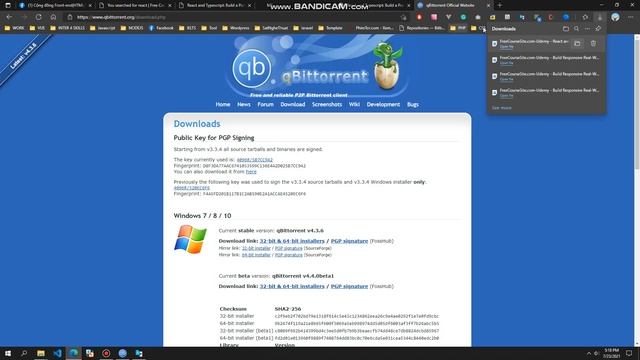This screenshot has height=360, width=640.
Task: Open more options in Downloads panel header
Action: pos(587,29)
